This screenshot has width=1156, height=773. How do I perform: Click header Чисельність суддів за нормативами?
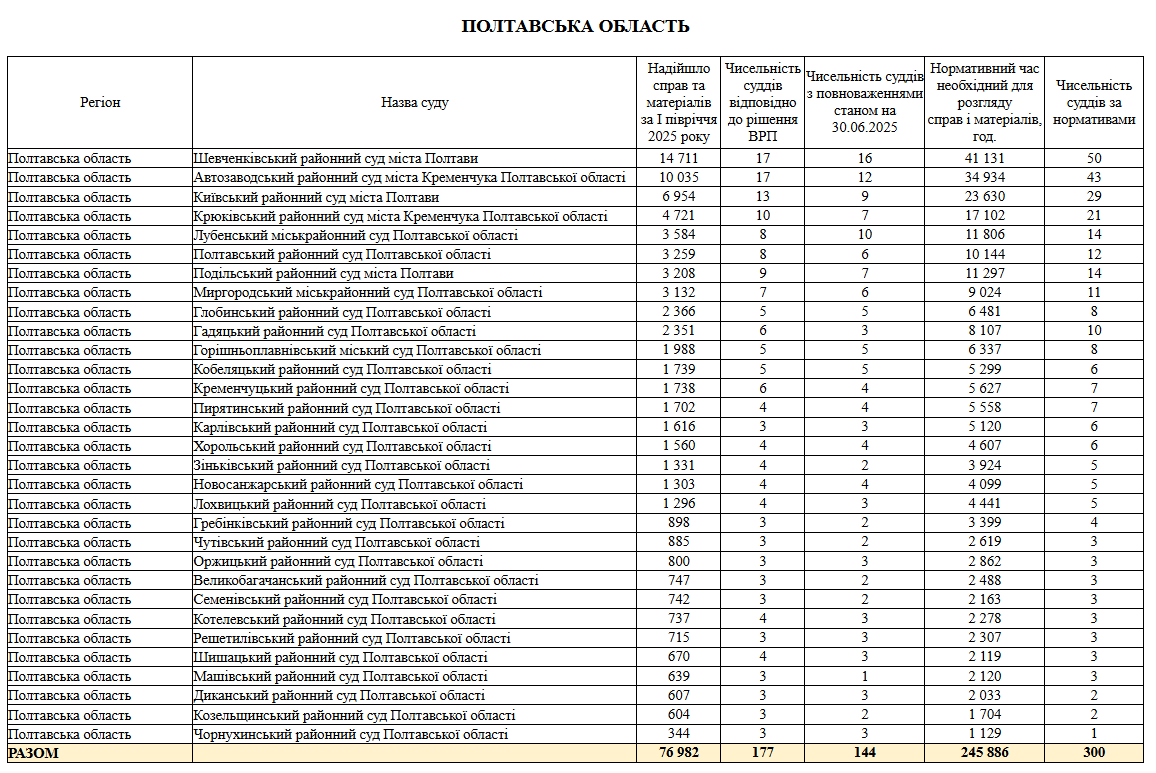[1093, 103]
